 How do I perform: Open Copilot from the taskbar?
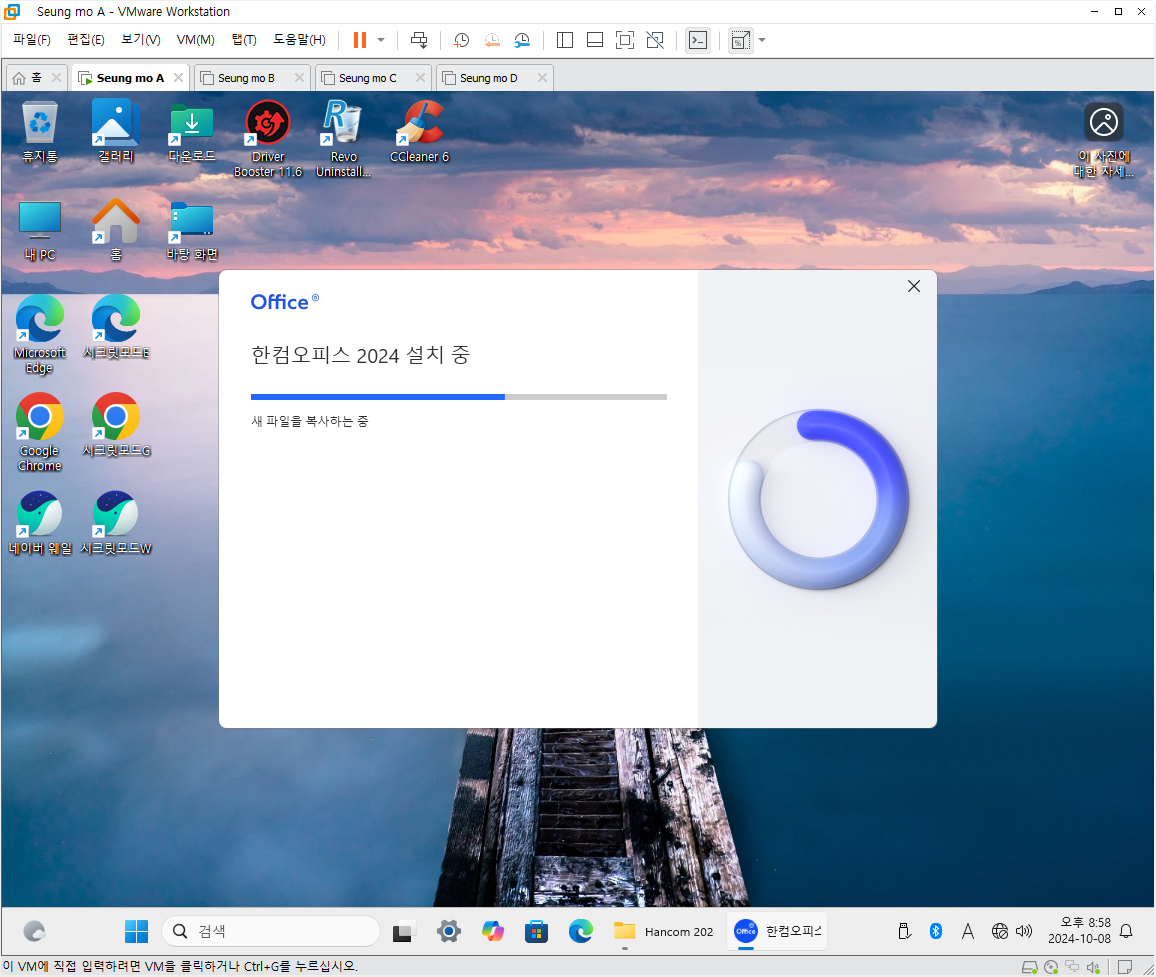tap(492, 931)
